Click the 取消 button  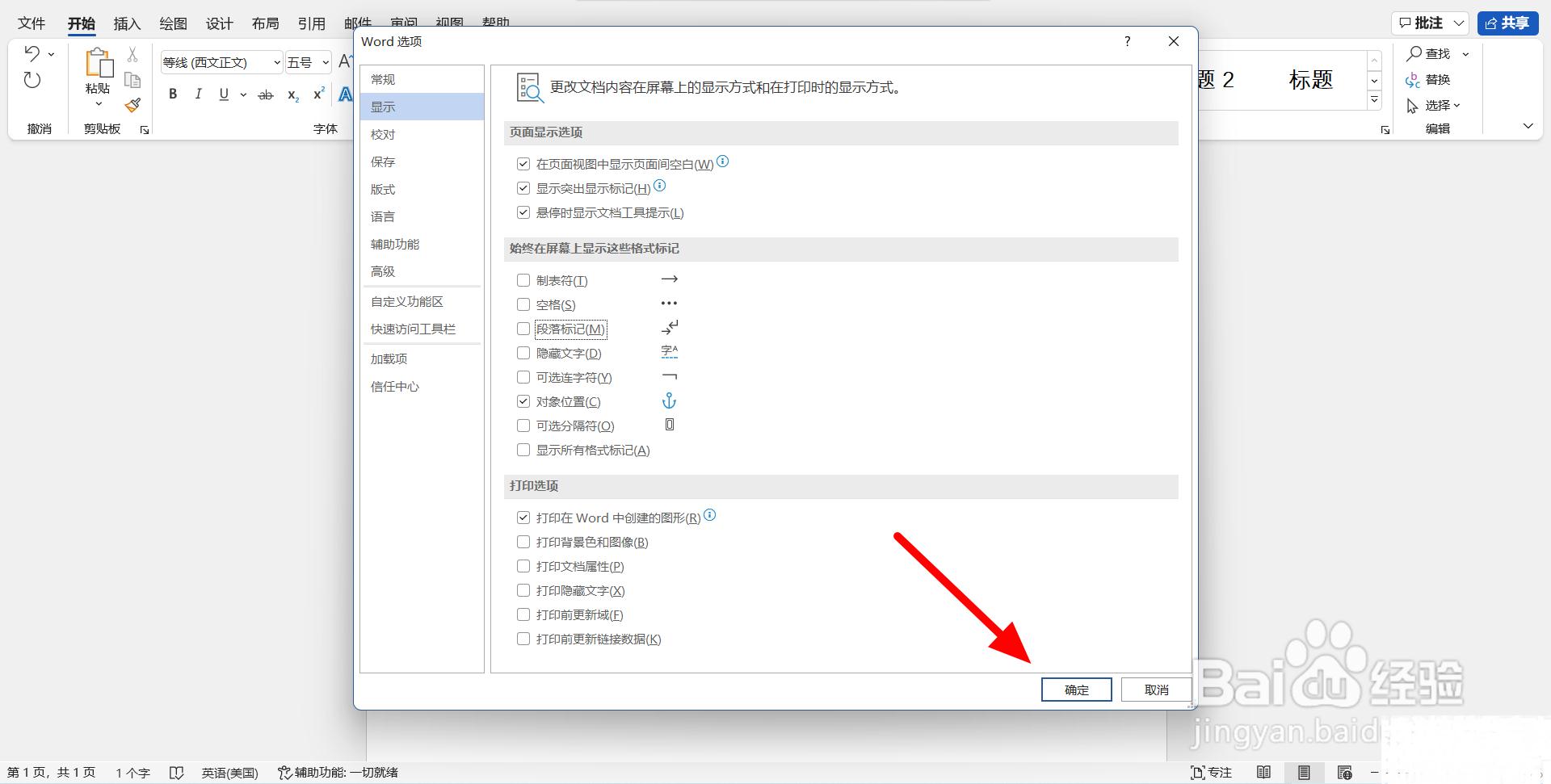coord(1156,689)
